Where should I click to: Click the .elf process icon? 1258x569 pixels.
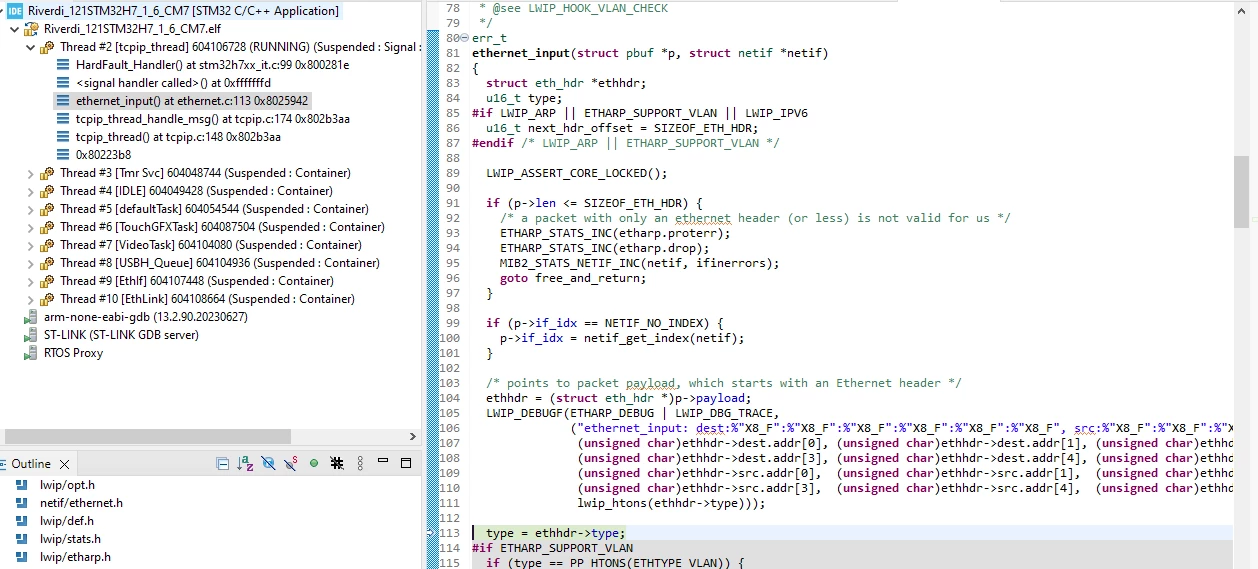[31, 29]
